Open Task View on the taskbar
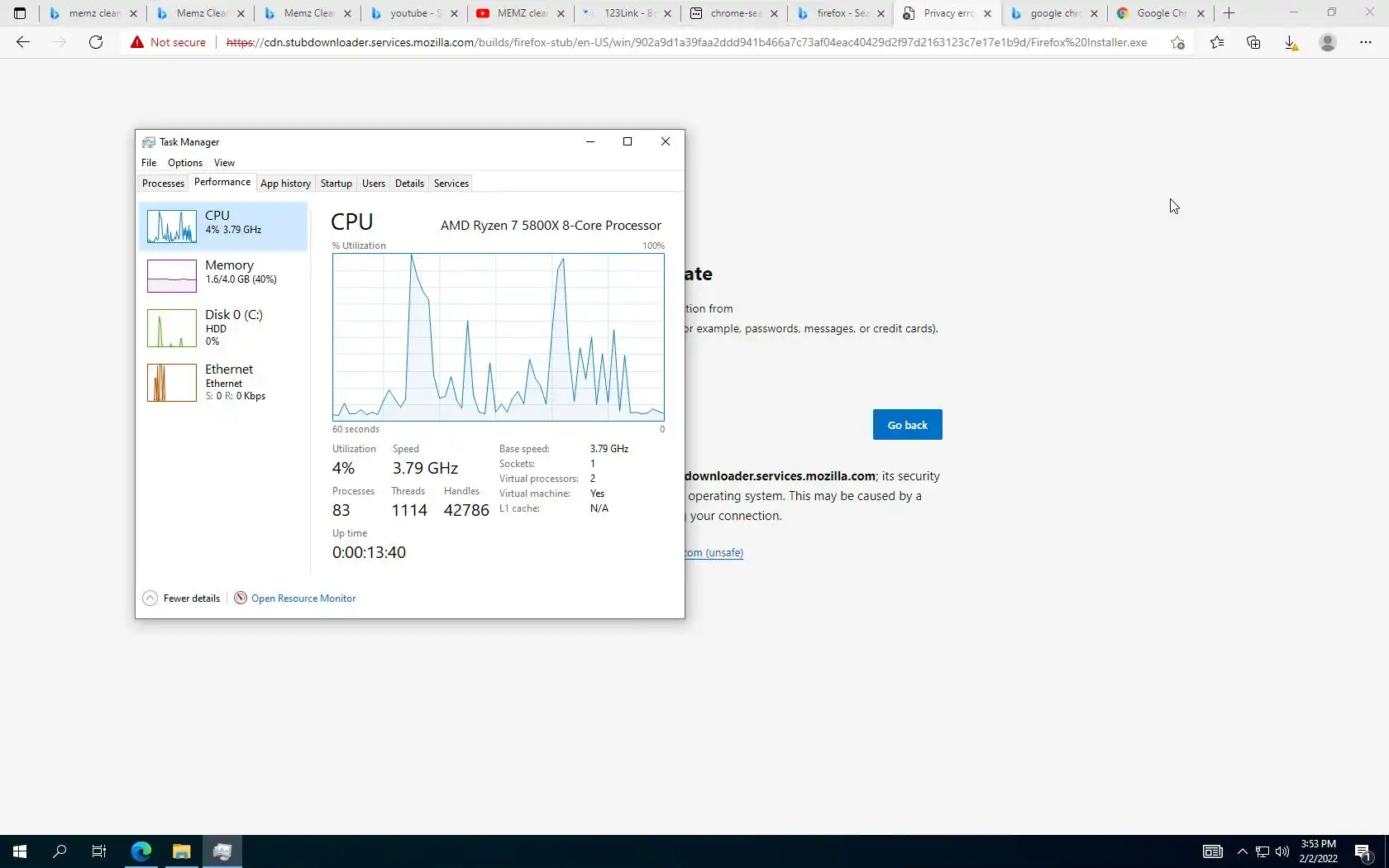 (99, 851)
